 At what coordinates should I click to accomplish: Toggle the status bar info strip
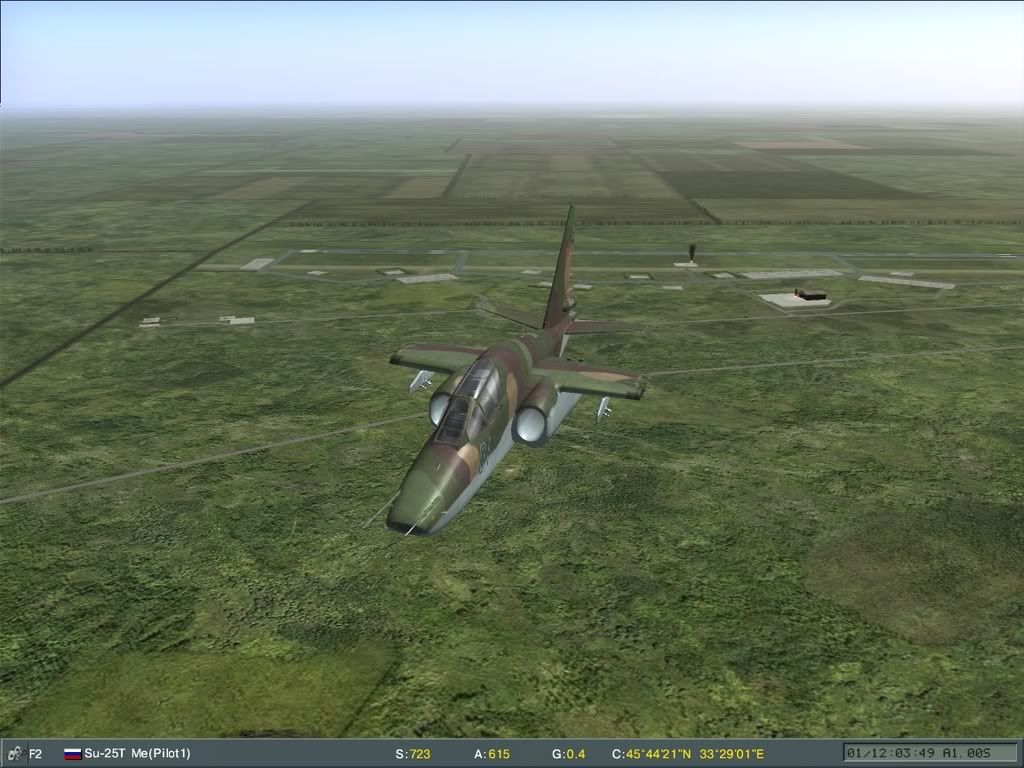coord(300,756)
